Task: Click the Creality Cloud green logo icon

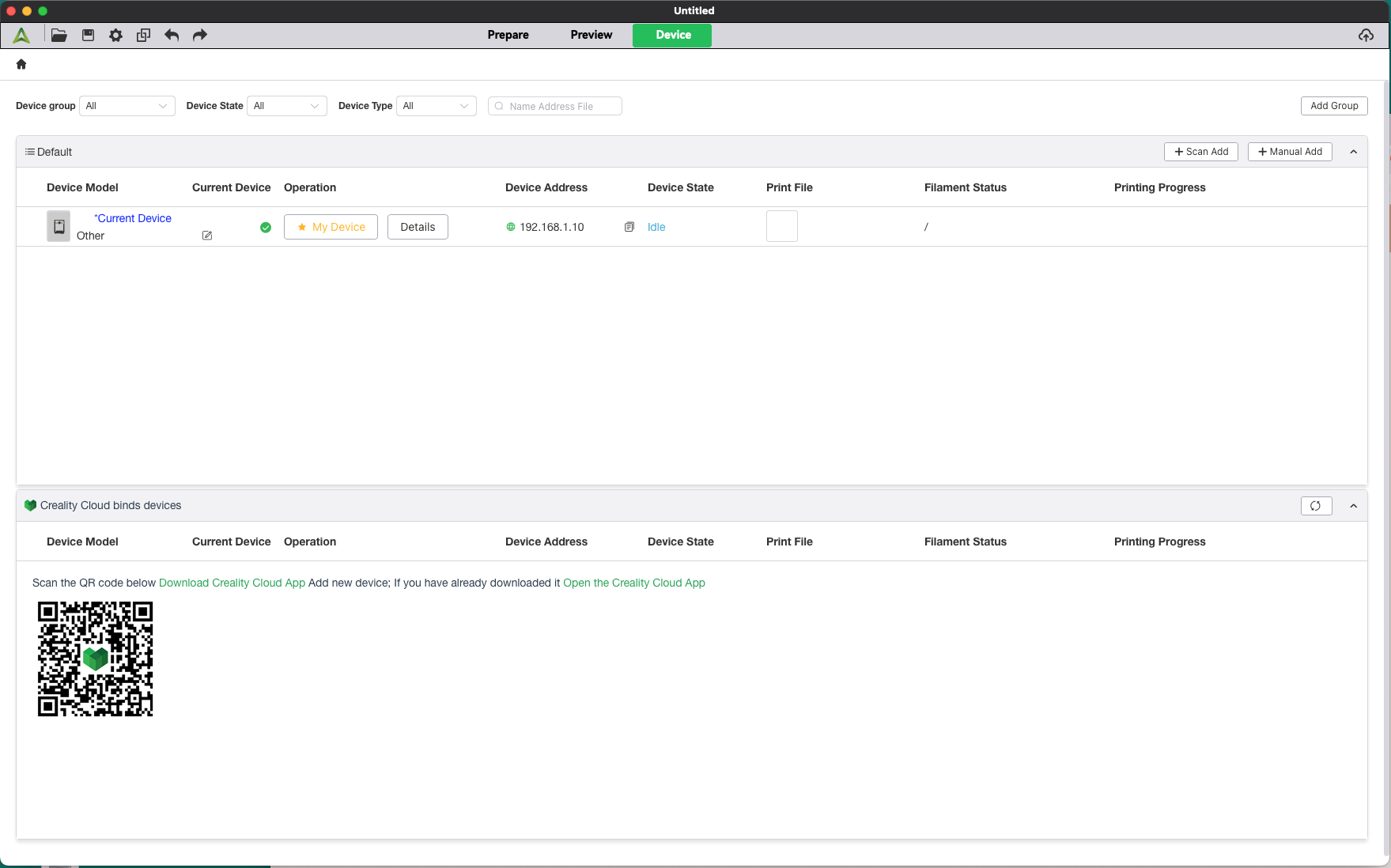Action: [31, 505]
